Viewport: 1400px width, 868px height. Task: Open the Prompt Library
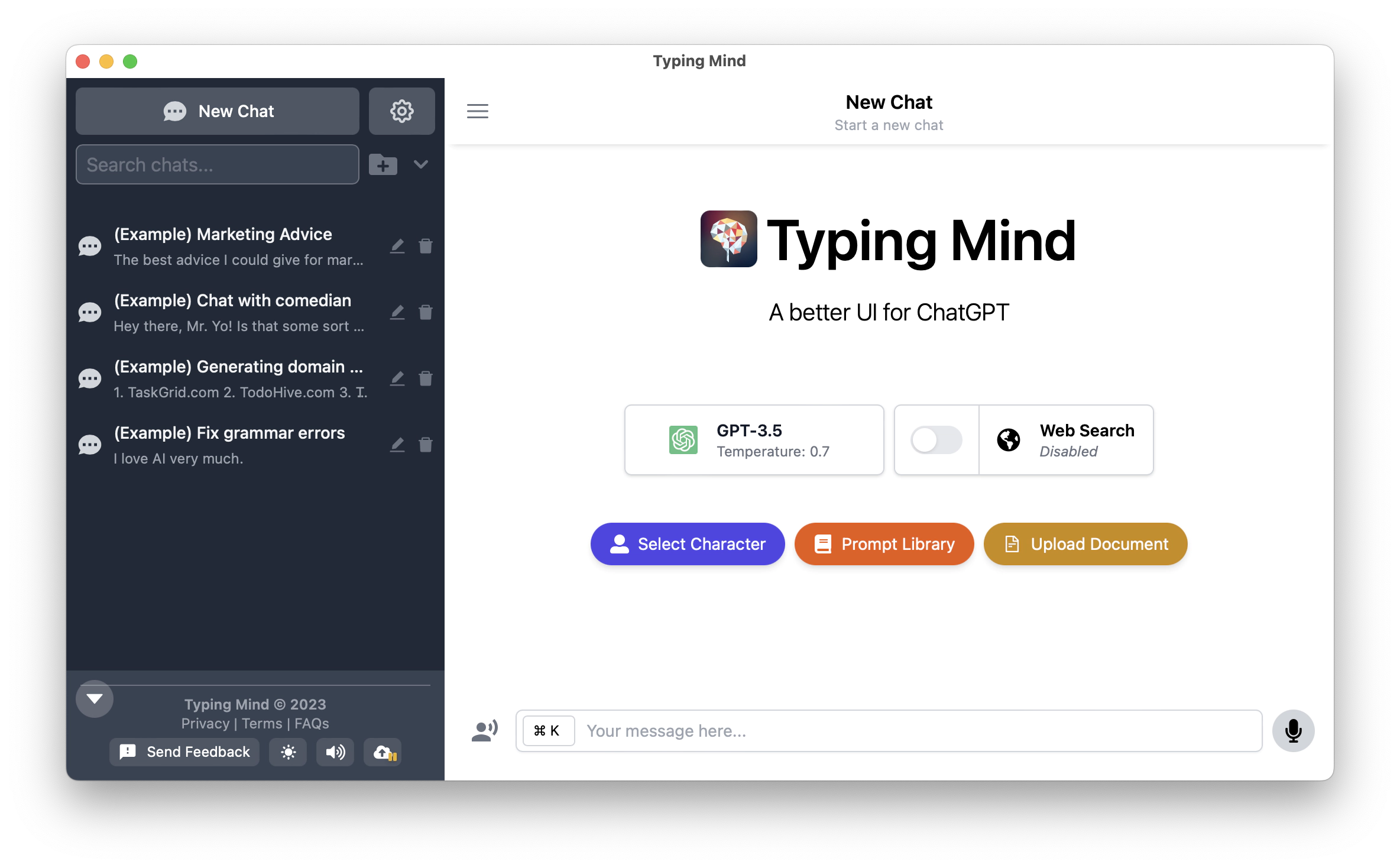coord(884,544)
